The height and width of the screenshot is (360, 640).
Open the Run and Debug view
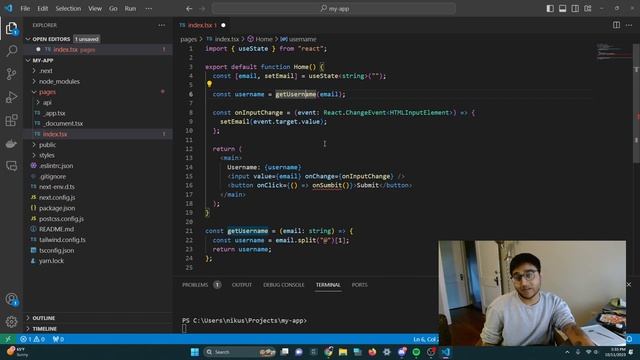pyautogui.click(x=11, y=97)
